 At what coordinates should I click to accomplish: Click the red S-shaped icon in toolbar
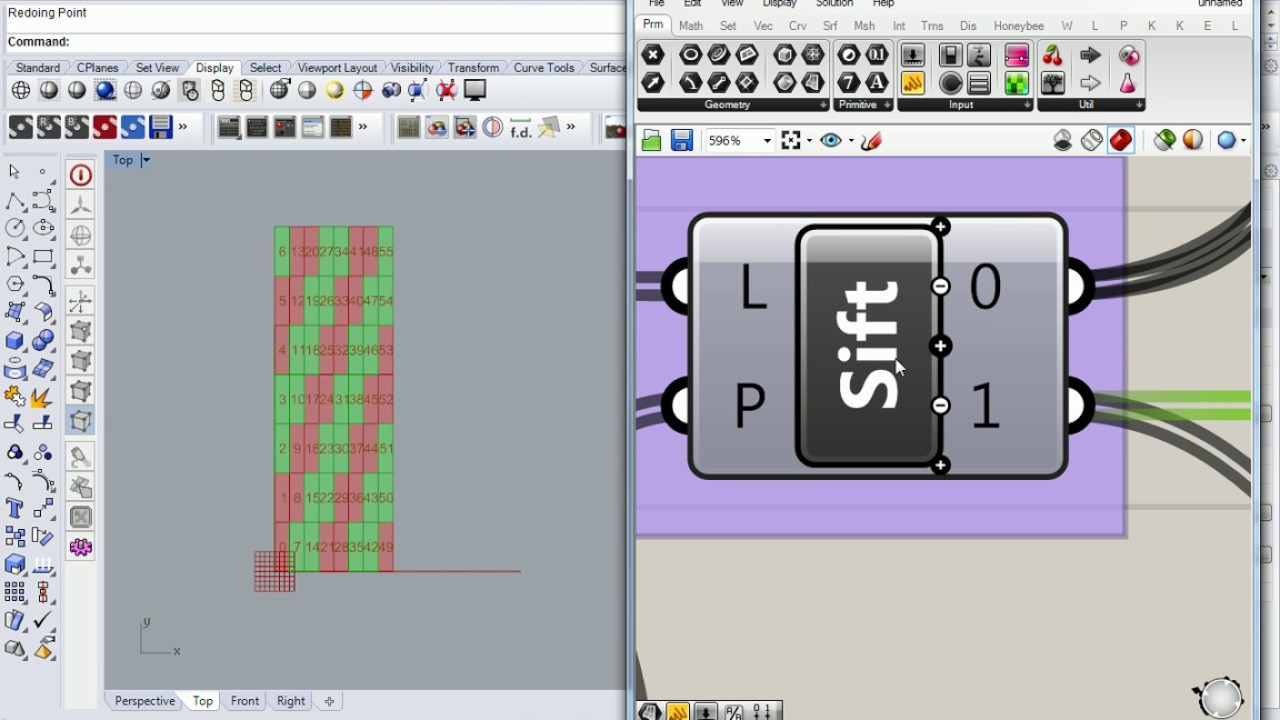pos(105,128)
